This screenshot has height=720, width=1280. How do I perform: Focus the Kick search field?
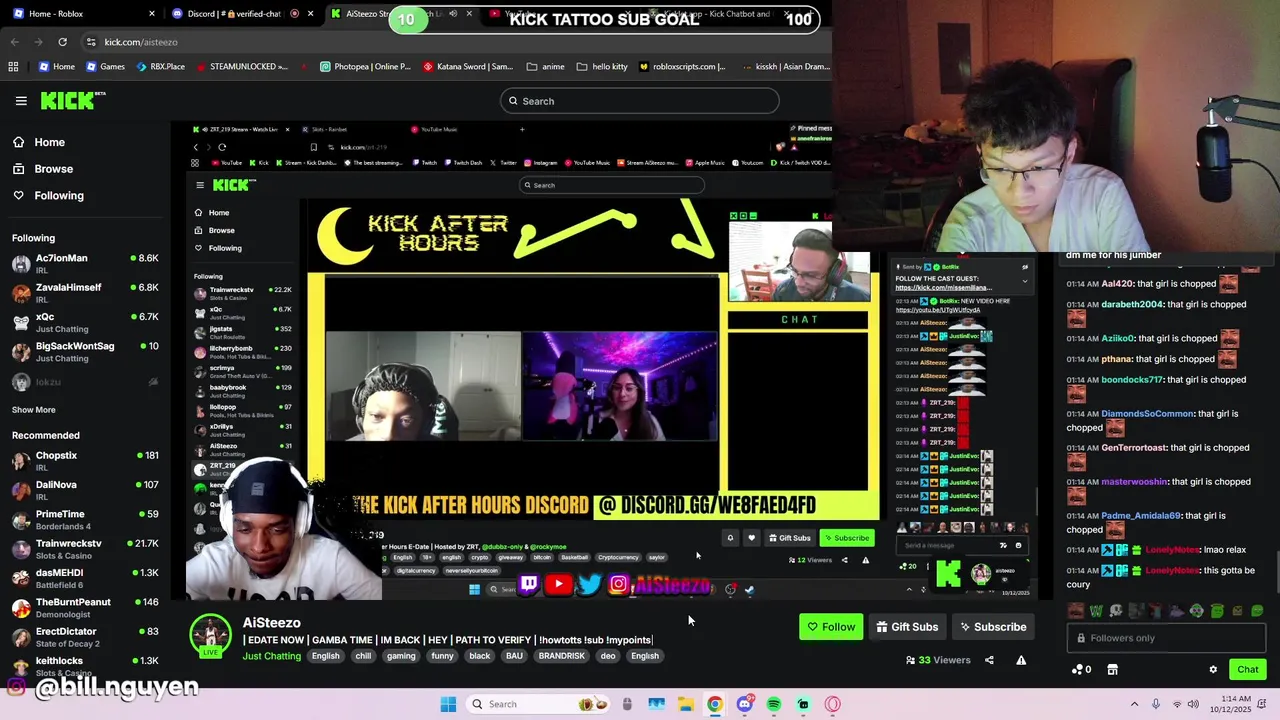[x=640, y=101]
